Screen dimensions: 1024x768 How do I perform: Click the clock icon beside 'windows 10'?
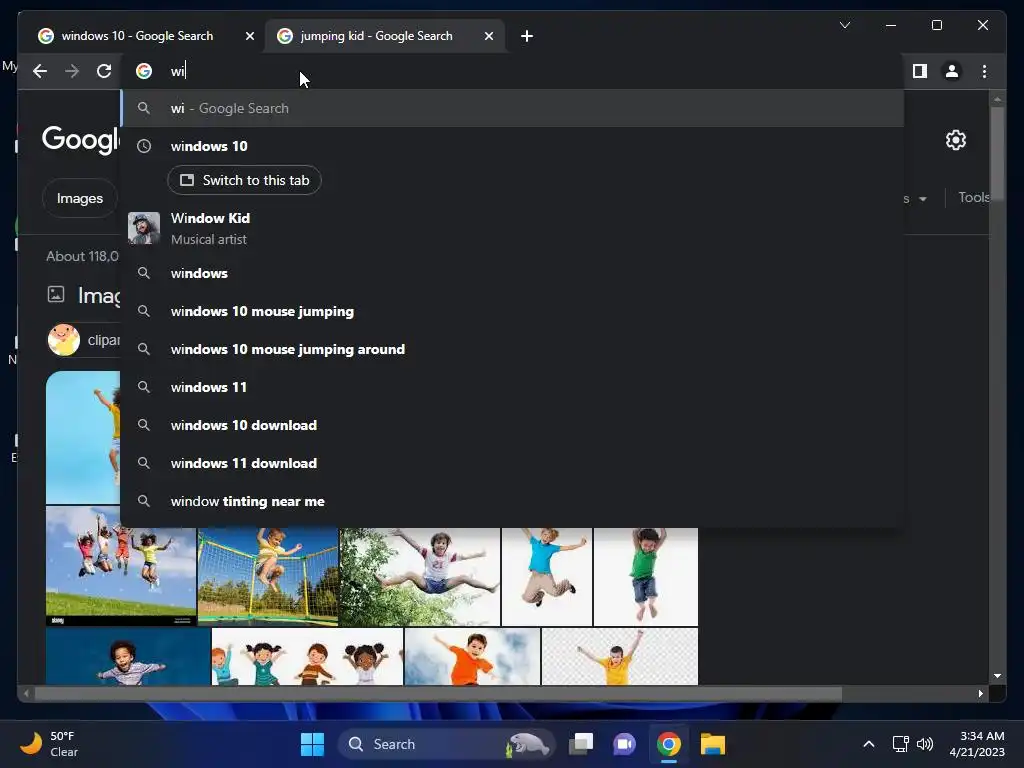[144, 146]
